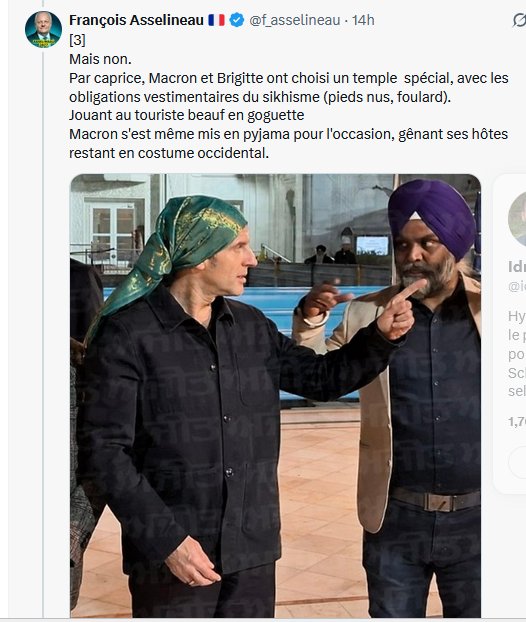This screenshot has height=622, width=526.
Task: Click the Grok icon at top right
Action: pos(519,20)
